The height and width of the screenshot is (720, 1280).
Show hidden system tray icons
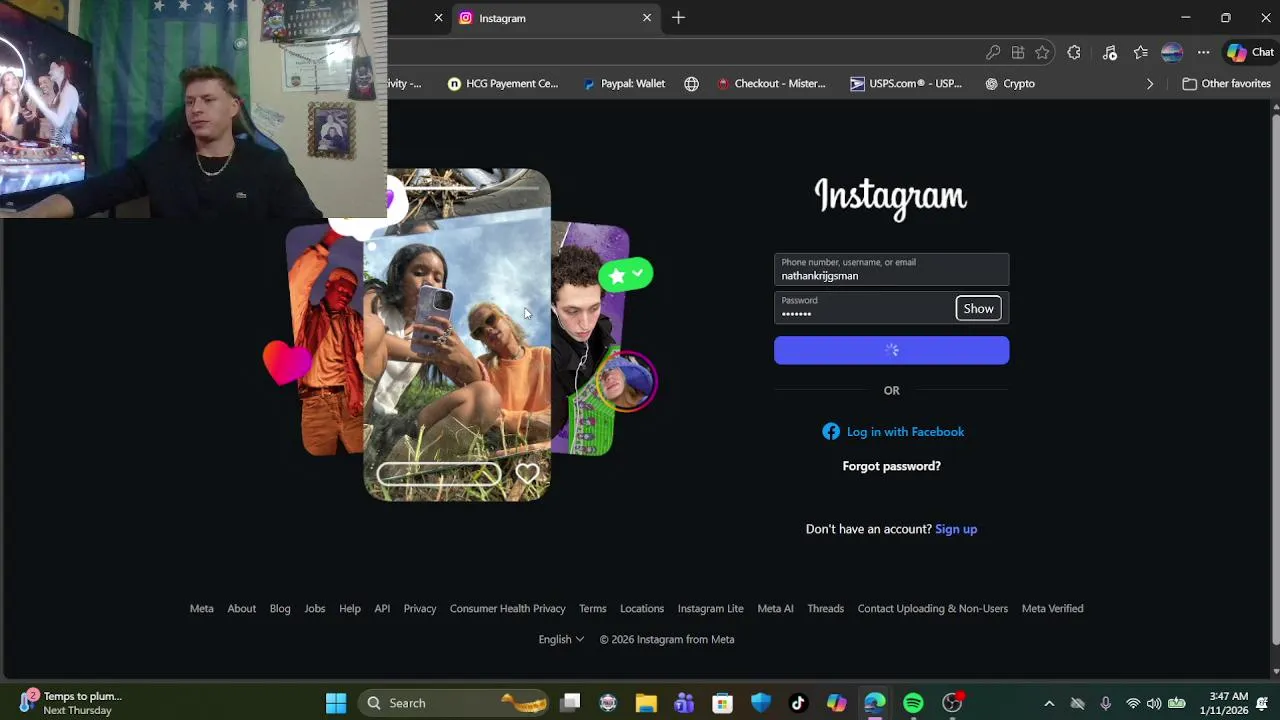pos(1049,703)
